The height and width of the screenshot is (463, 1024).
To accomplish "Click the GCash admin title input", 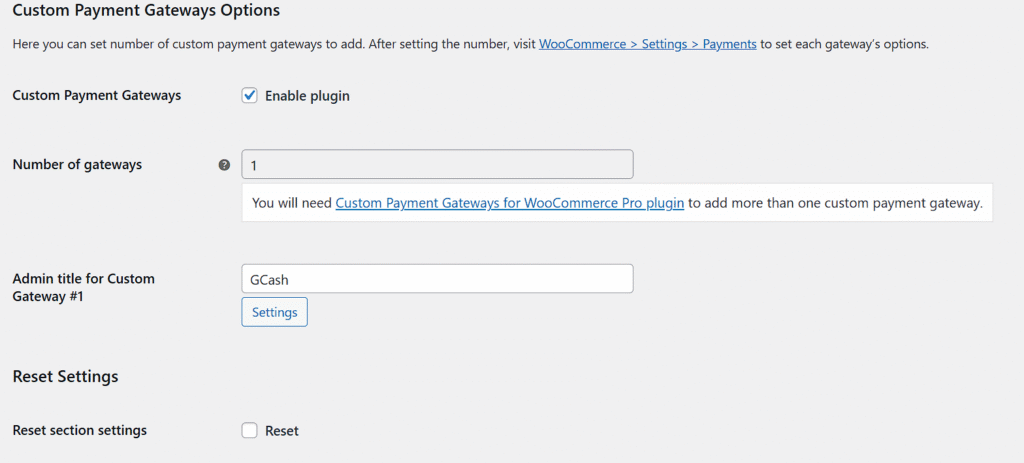I will tap(437, 279).
